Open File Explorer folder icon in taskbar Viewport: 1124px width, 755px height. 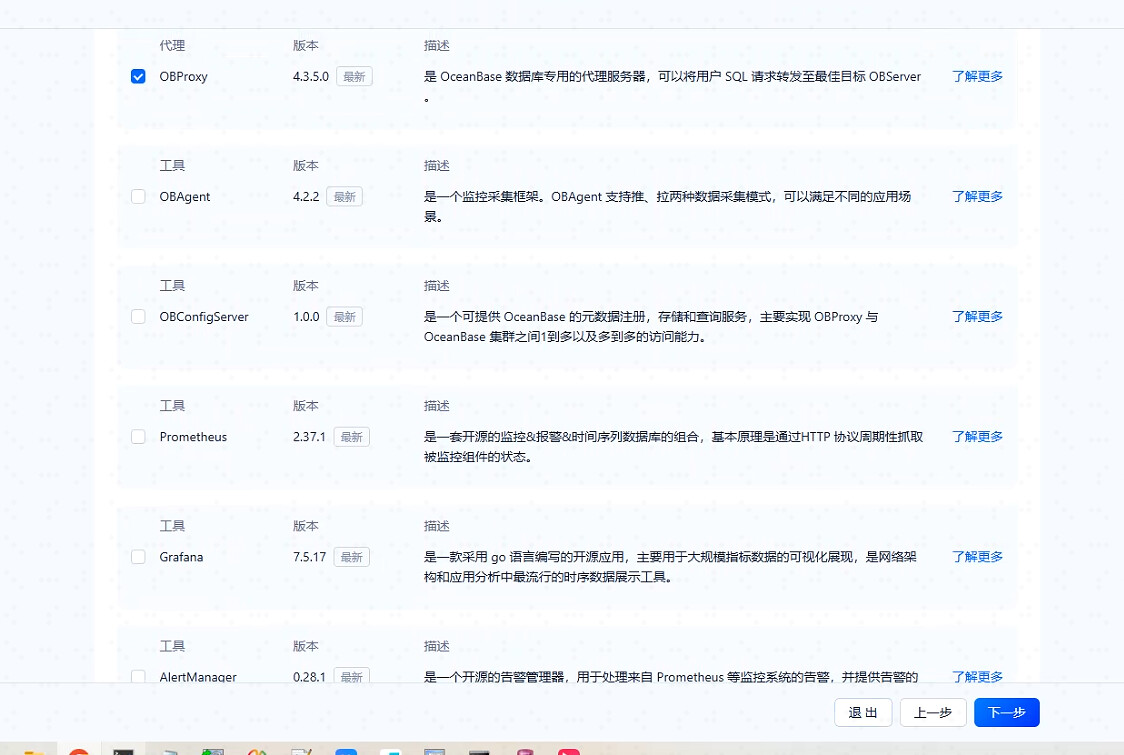click(35, 751)
